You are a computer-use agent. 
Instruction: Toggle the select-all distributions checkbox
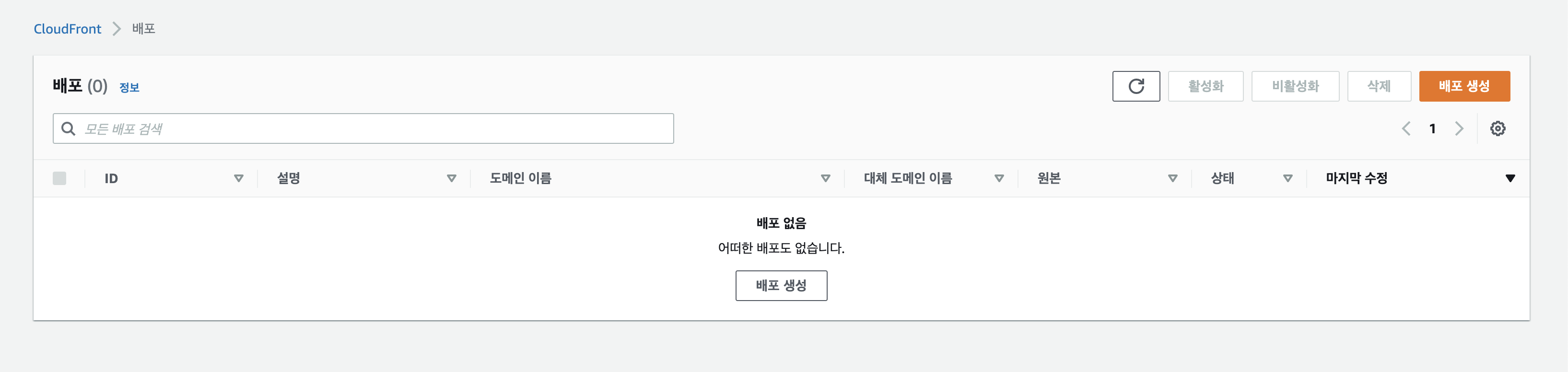[x=59, y=178]
